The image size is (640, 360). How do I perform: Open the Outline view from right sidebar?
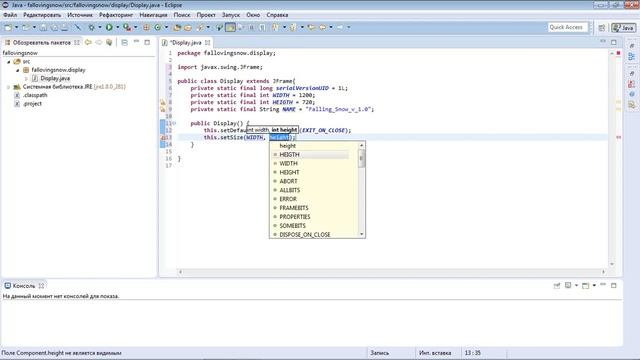(632, 57)
